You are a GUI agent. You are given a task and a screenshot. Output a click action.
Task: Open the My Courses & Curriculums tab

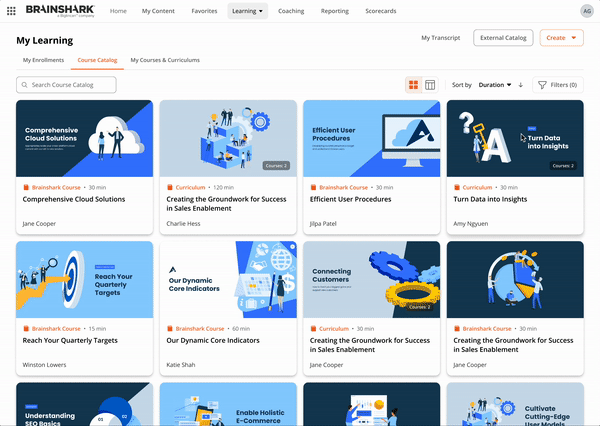165,60
